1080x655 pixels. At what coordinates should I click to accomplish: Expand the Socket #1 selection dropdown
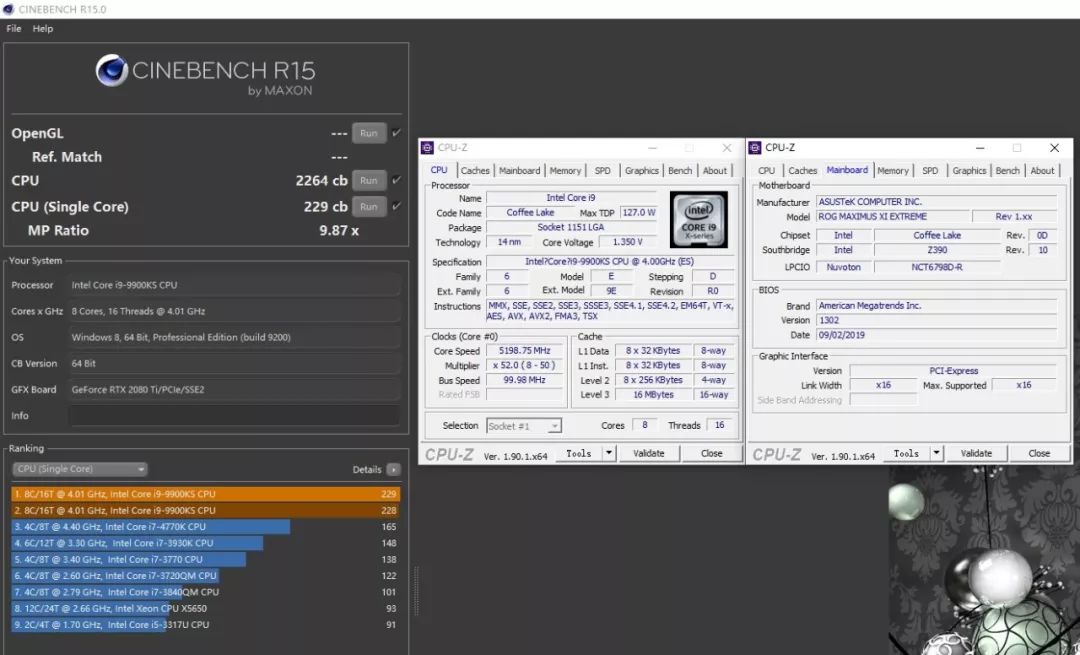click(x=524, y=426)
